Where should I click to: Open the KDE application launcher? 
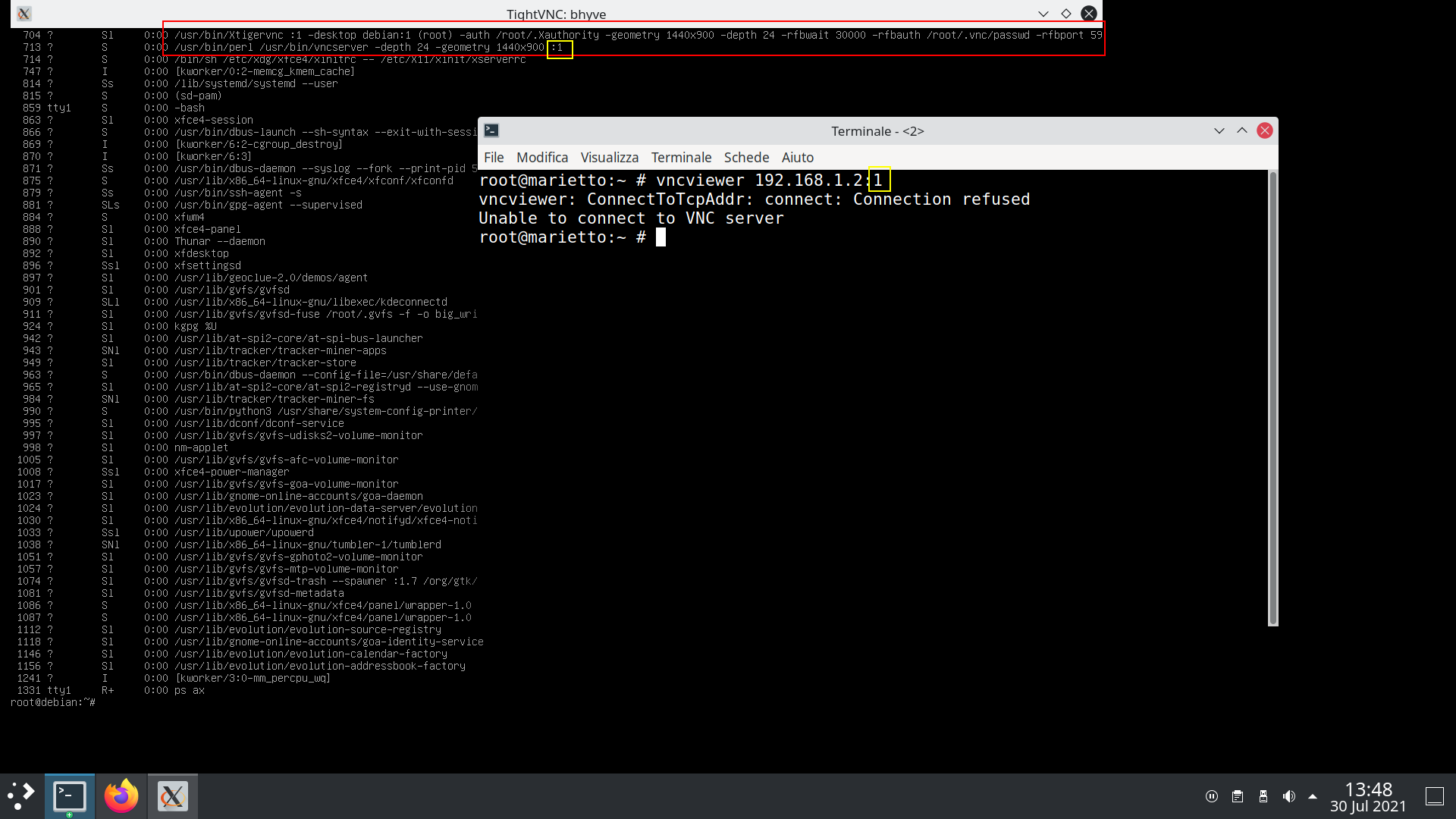point(21,795)
